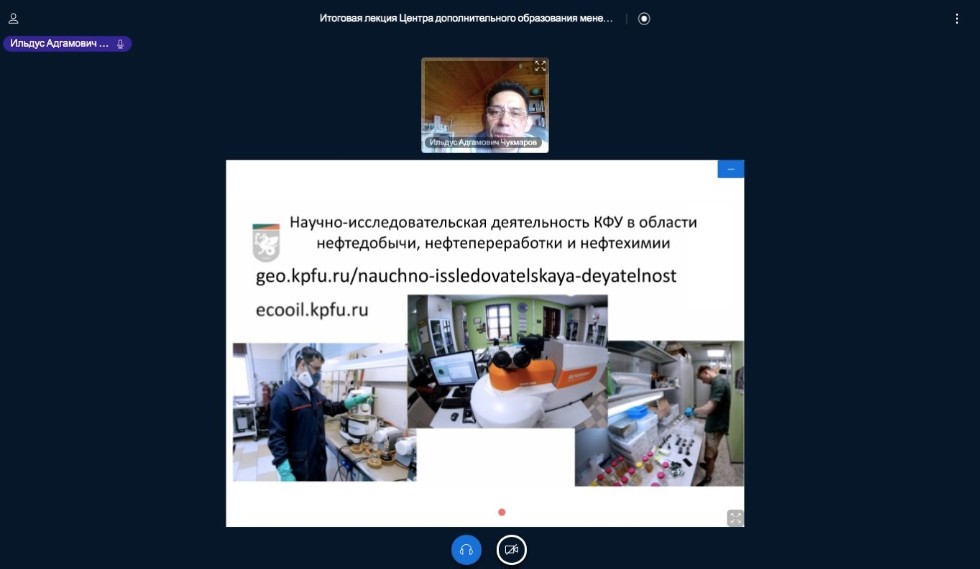Click the KFU logo on the slide

(x=266, y=240)
